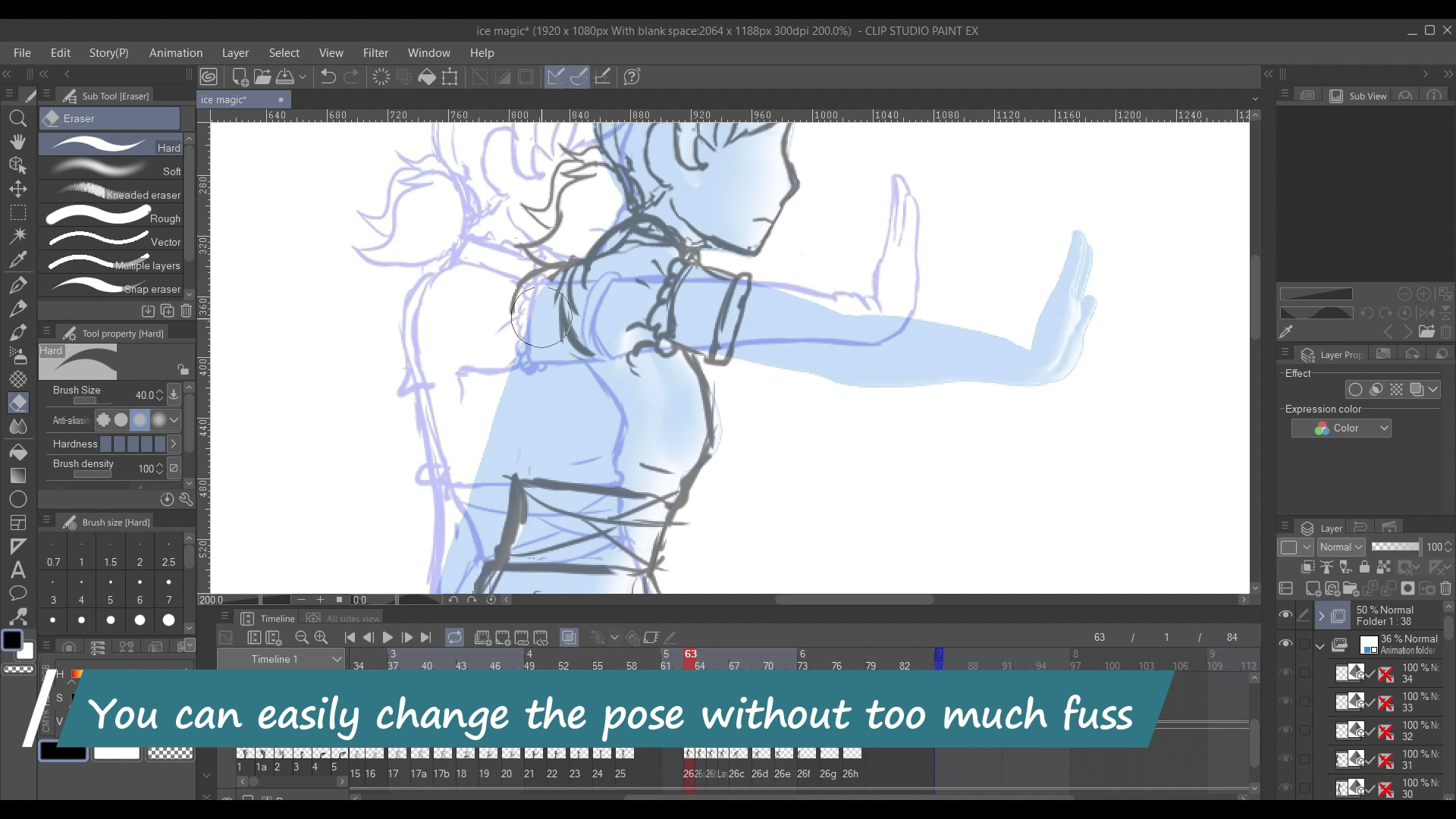Image resolution: width=1456 pixels, height=819 pixels.
Task: Open the Animation menu
Action: (175, 53)
